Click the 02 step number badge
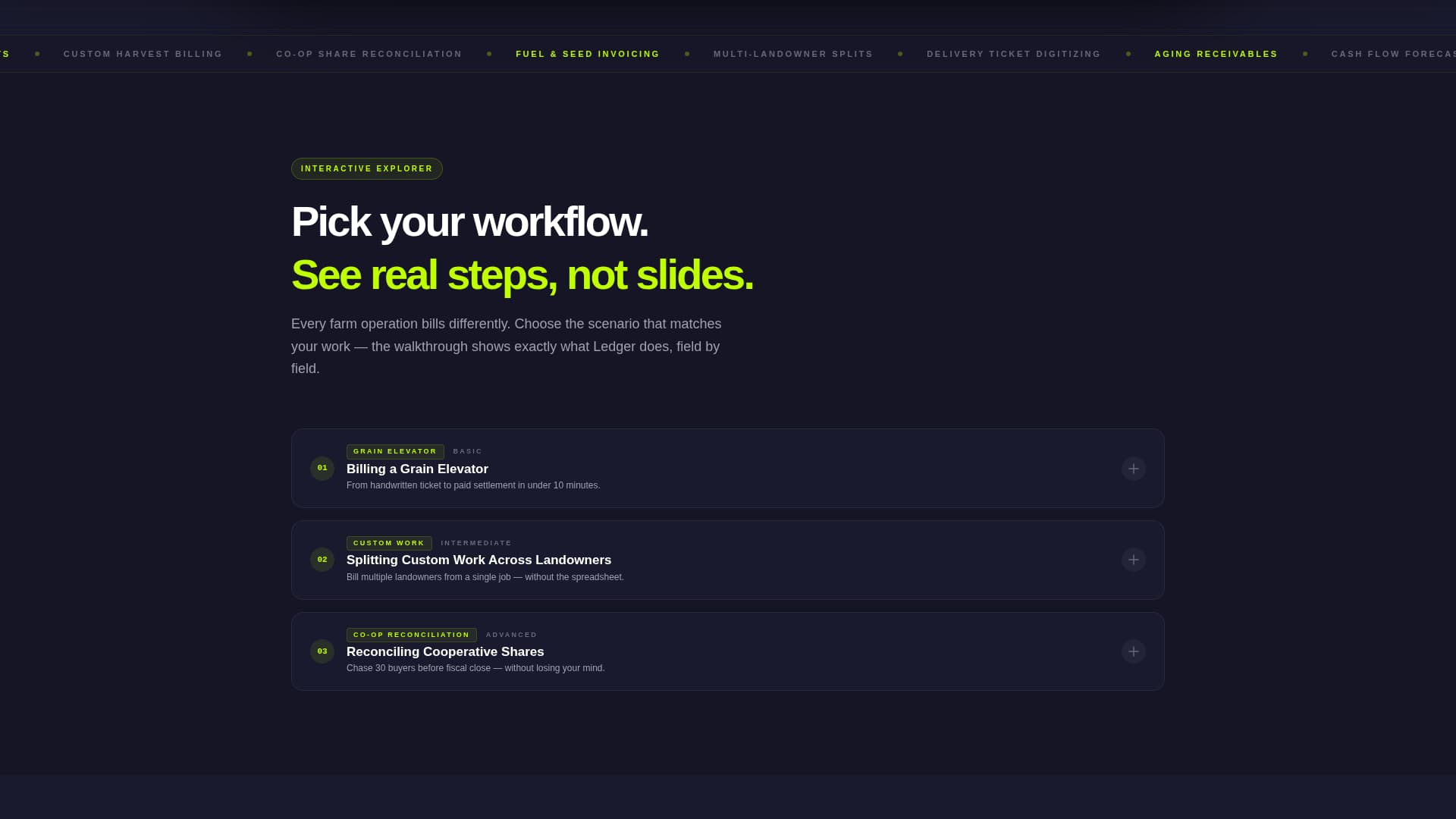Viewport: 1456px width, 819px height. [322, 560]
